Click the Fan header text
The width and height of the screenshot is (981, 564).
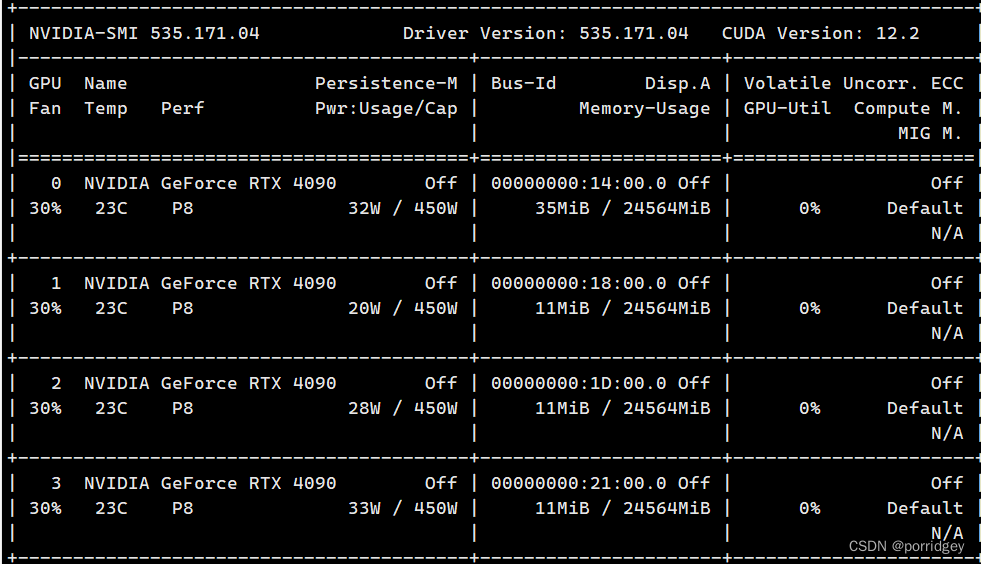(x=45, y=108)
